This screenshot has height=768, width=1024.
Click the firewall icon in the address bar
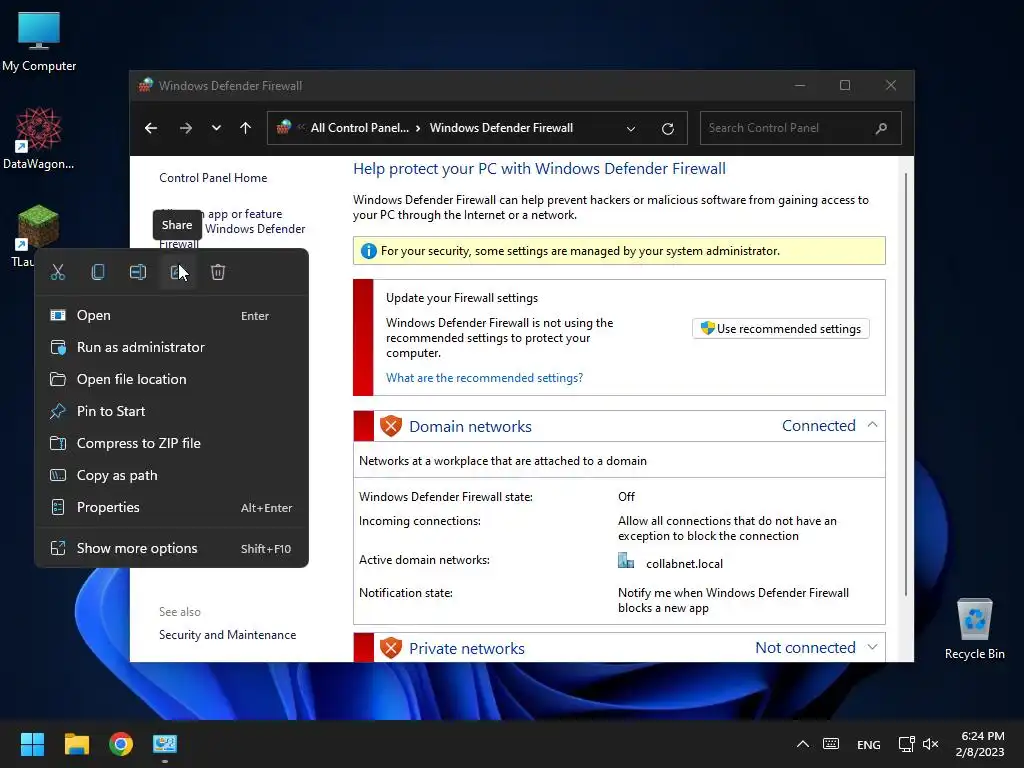point(283,127)
